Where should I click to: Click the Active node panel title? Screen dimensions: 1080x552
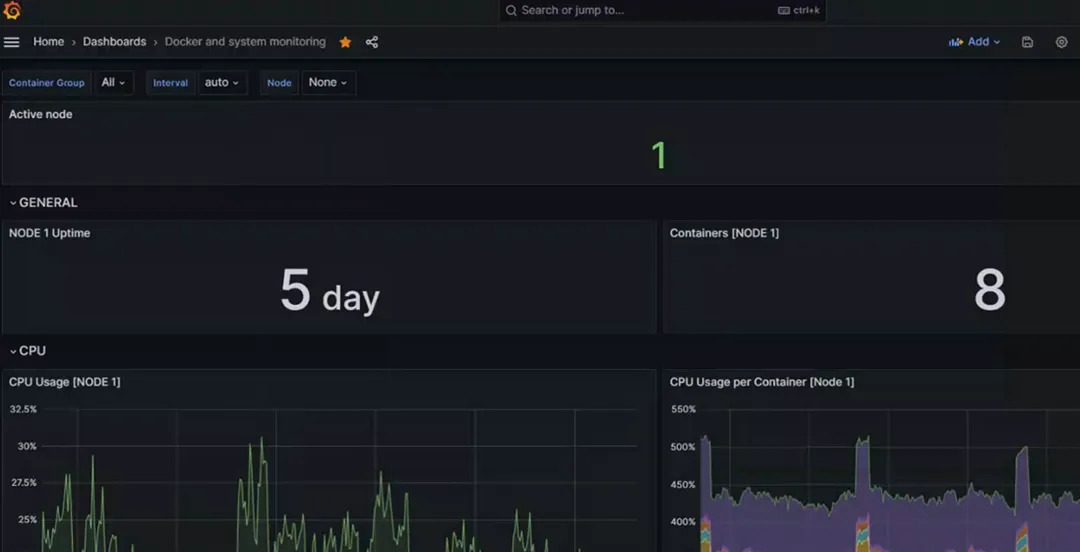tap(41, 114)
